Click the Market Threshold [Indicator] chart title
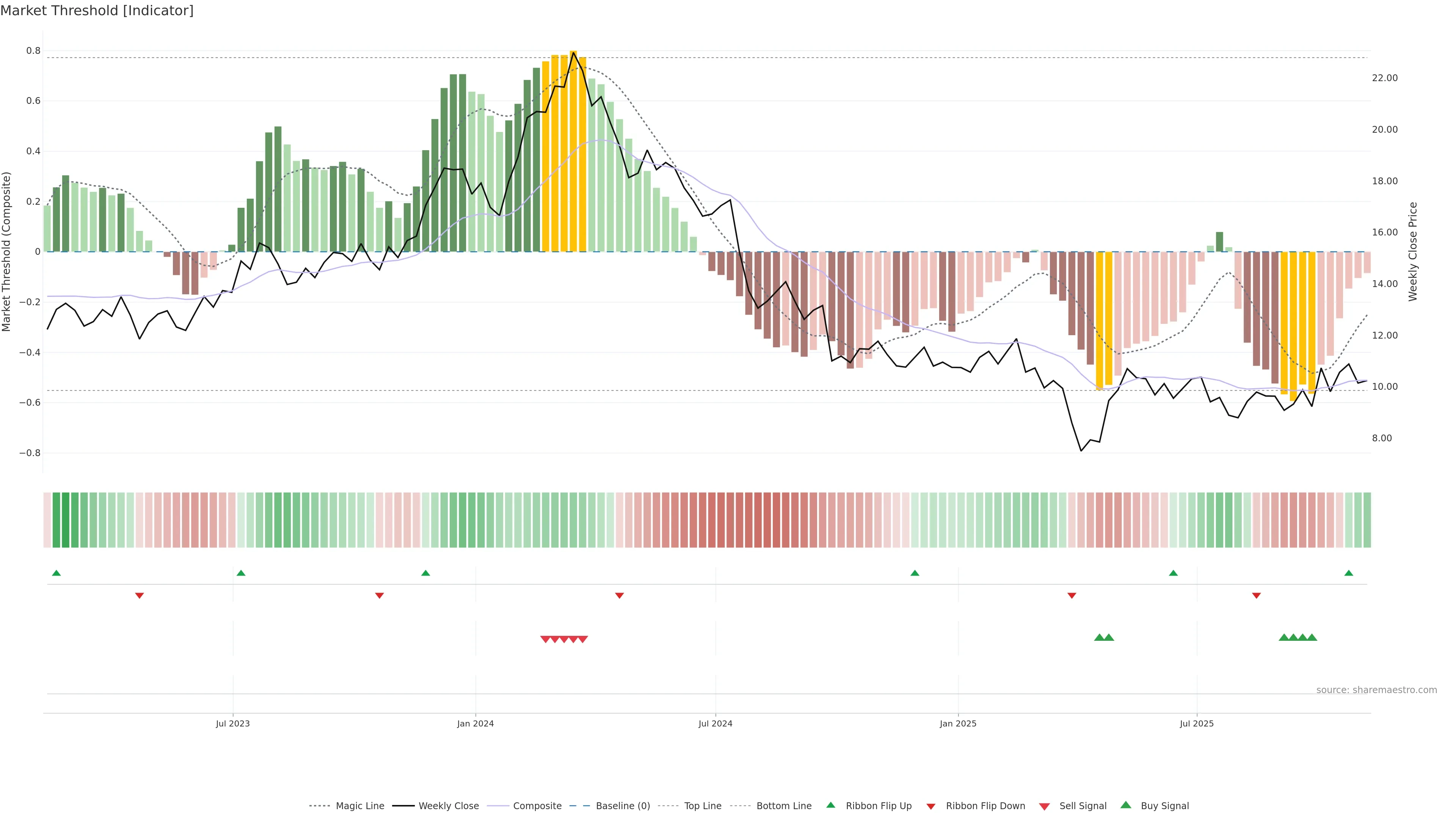Screen dimensions: 1456x819 [x=97, y=11]
